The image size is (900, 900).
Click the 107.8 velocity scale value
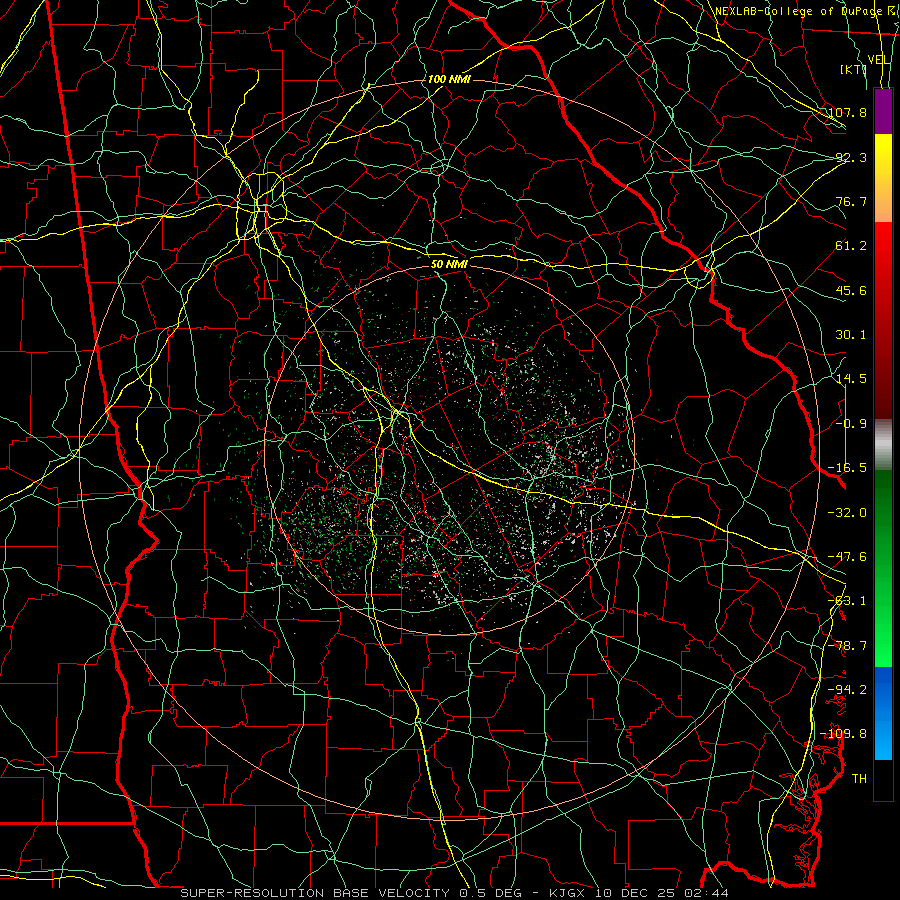847,112
